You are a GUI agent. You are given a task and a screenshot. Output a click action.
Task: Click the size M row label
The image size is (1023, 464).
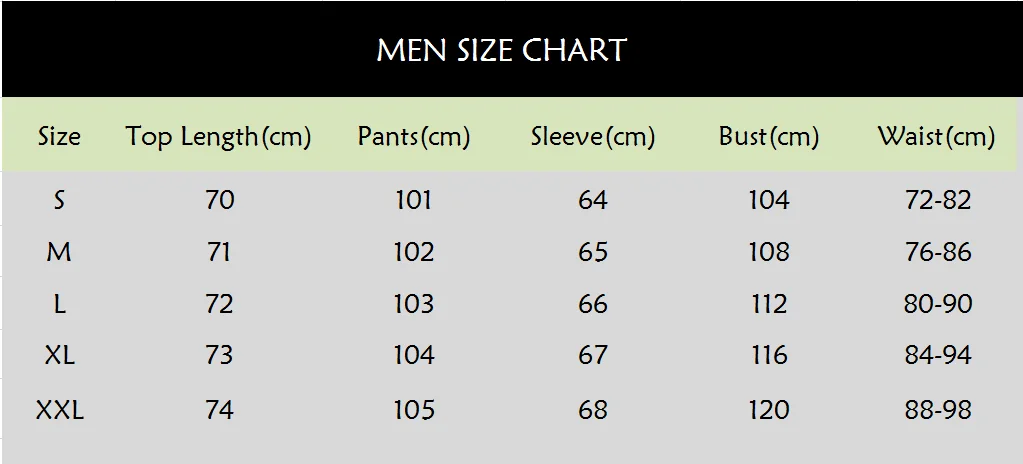pyautogui.click(x=59, y=252)
